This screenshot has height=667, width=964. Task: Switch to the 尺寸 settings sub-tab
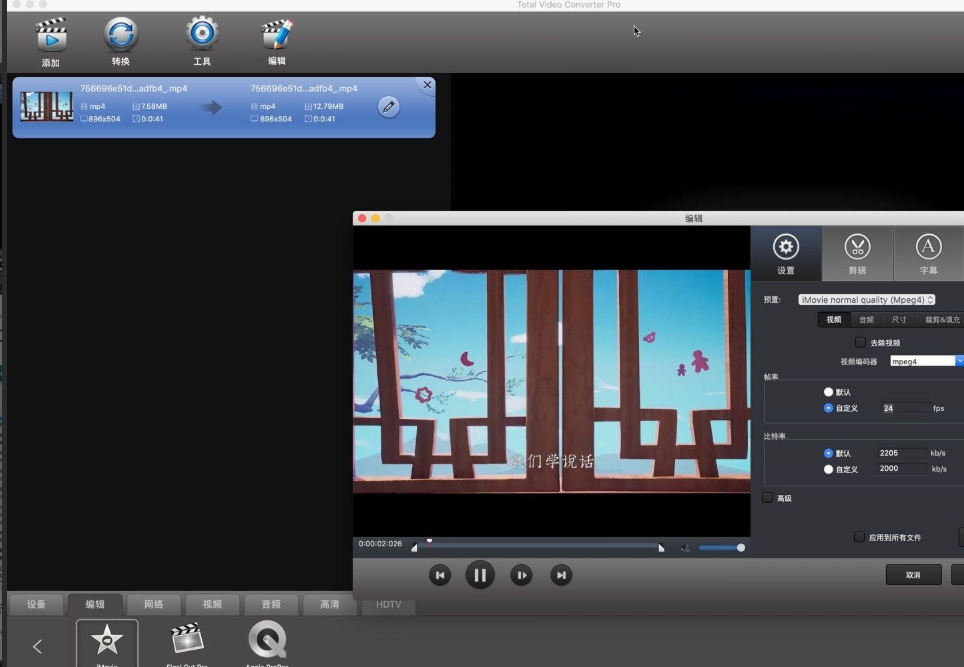[899, 320]
